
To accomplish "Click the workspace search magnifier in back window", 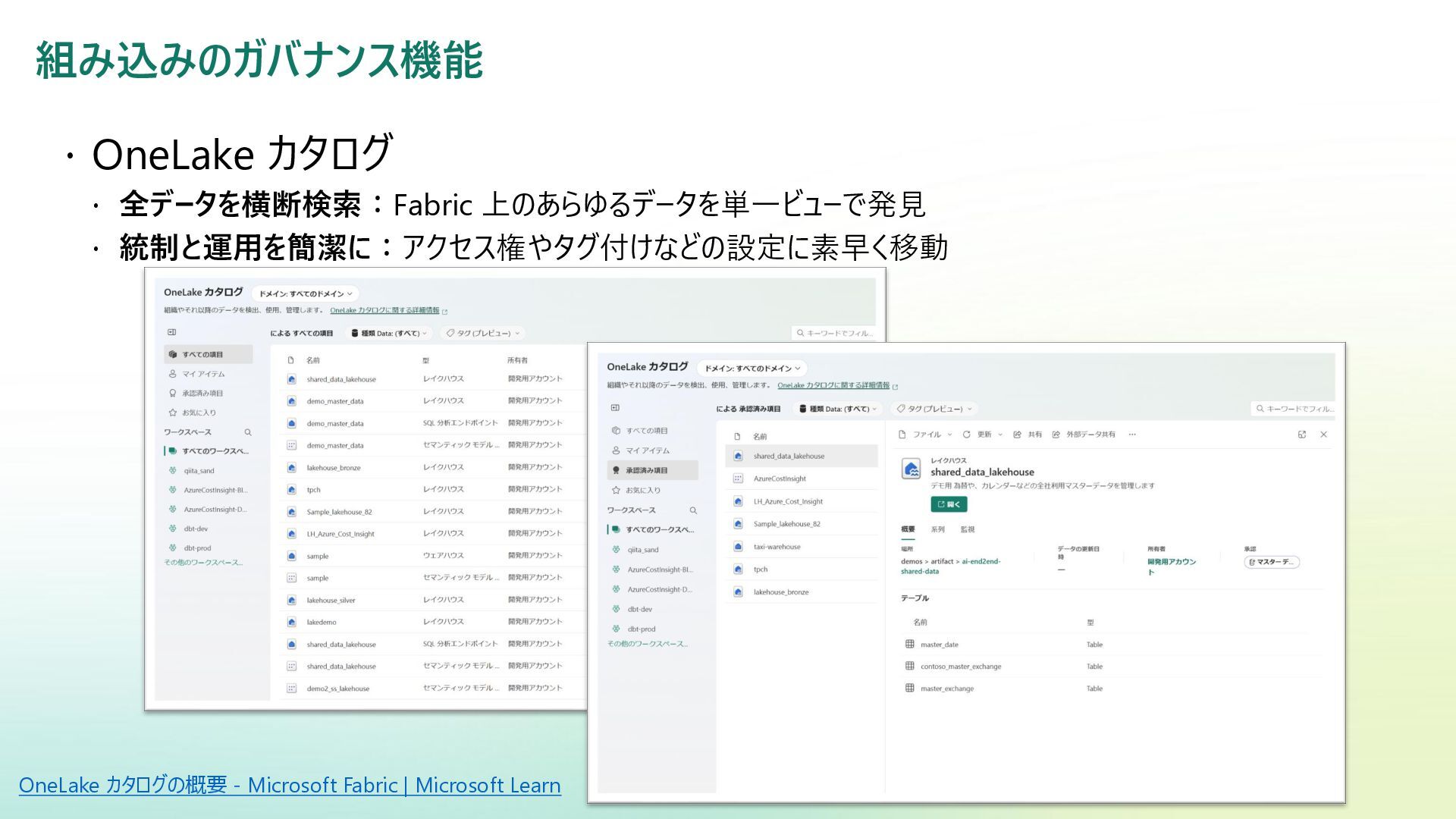I will pyautogui.click(x=247, y=432).
